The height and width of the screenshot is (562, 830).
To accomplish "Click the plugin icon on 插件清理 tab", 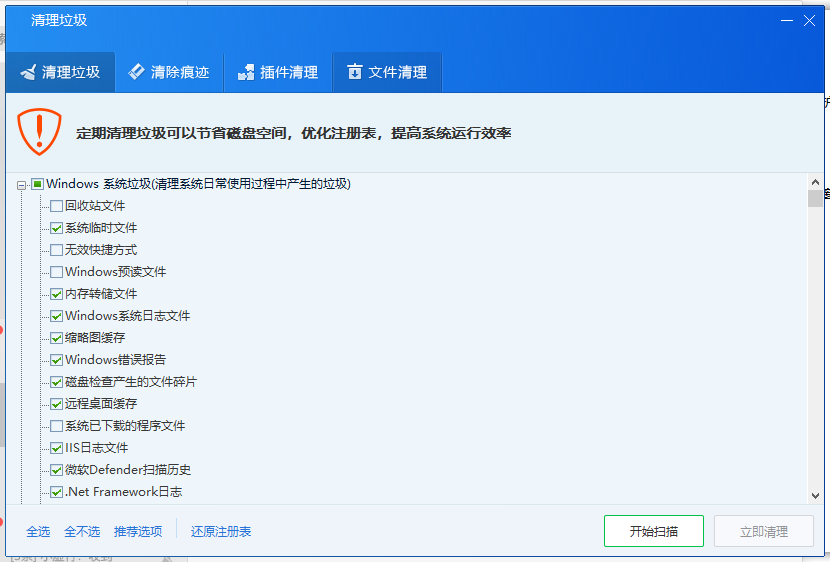I will [x=246, y=72].
